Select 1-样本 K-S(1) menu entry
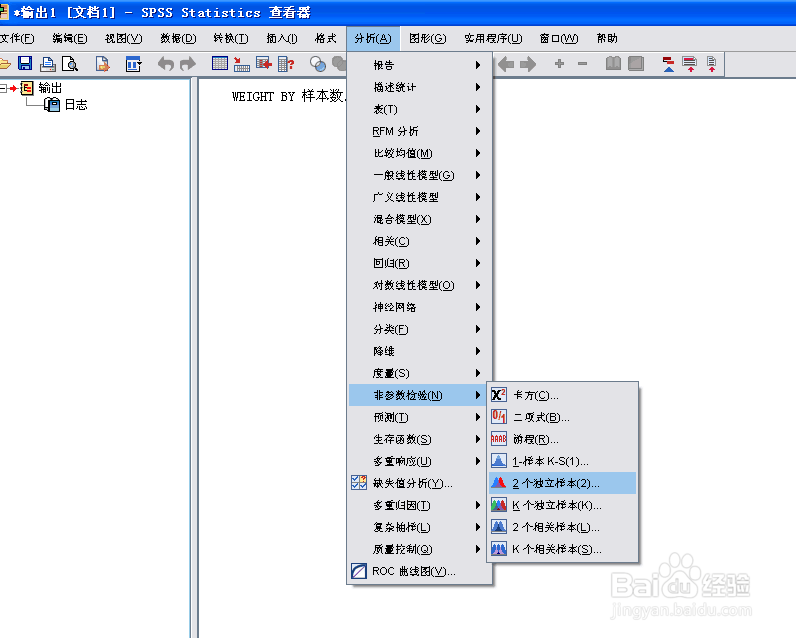796x638 pixels. coord(562,461)
